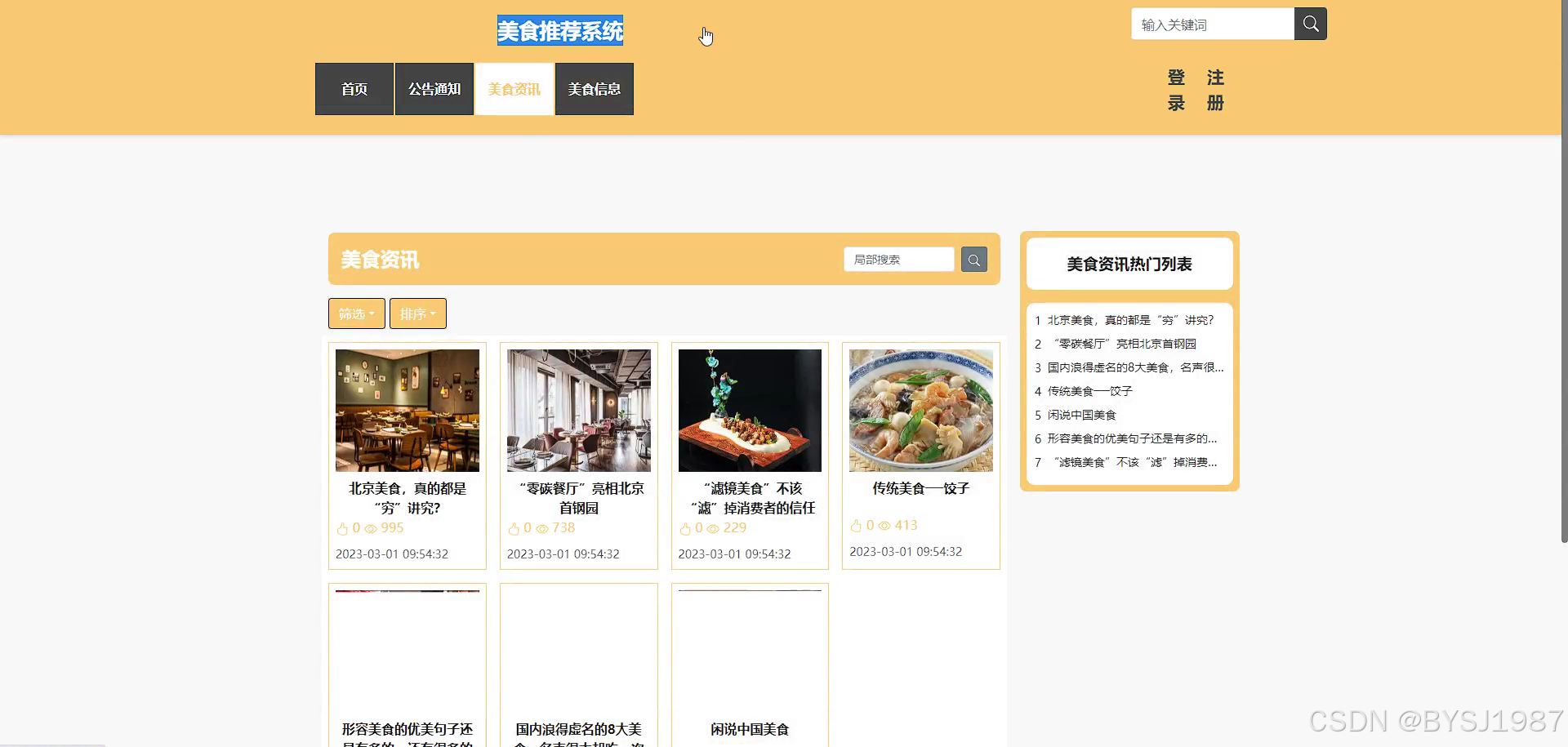The height and width of the screenshot is (747, 1568).
Task: Click the page vertical scrollbar
Action: coord(1564,271)
